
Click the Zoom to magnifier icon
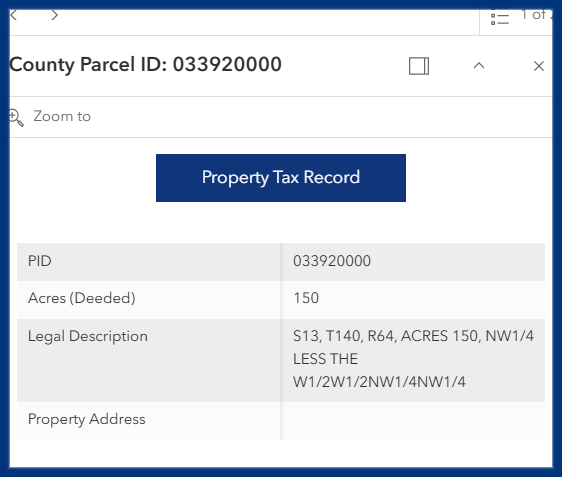tap(16, 118)
